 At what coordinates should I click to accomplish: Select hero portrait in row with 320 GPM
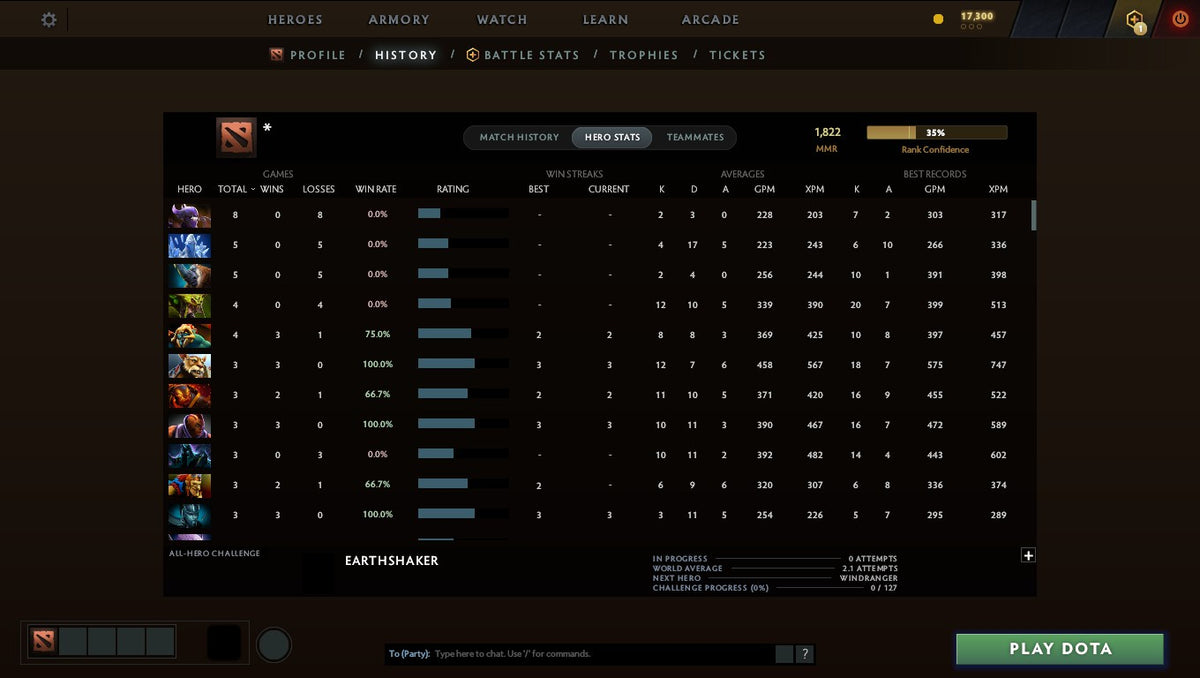click(x=189, y=485)
